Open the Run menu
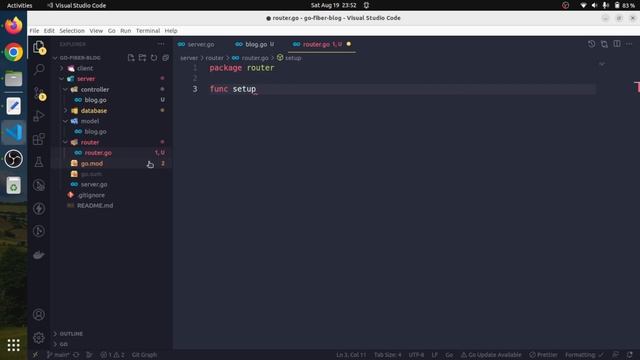This screenshot has width=640, height=360. (x=126, y=31)
